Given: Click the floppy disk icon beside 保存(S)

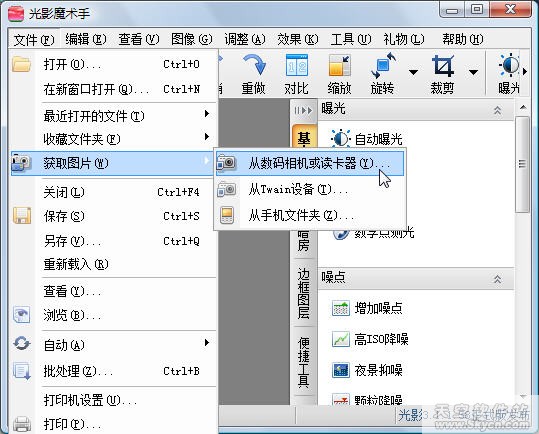Looking at the screenshot, I should click(22, 216).
